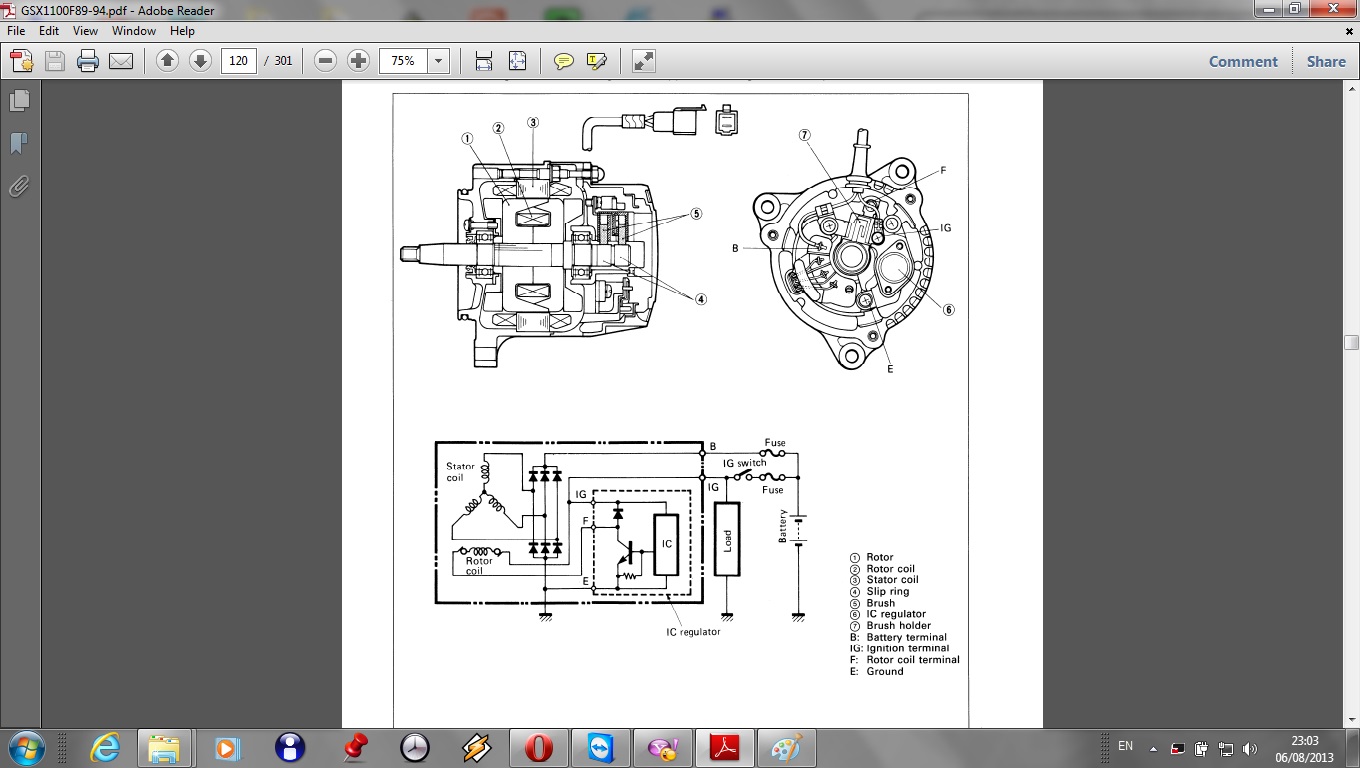Open the Attachments paperclip panel
Viewport: 1360px width, 768px height.
19,186
